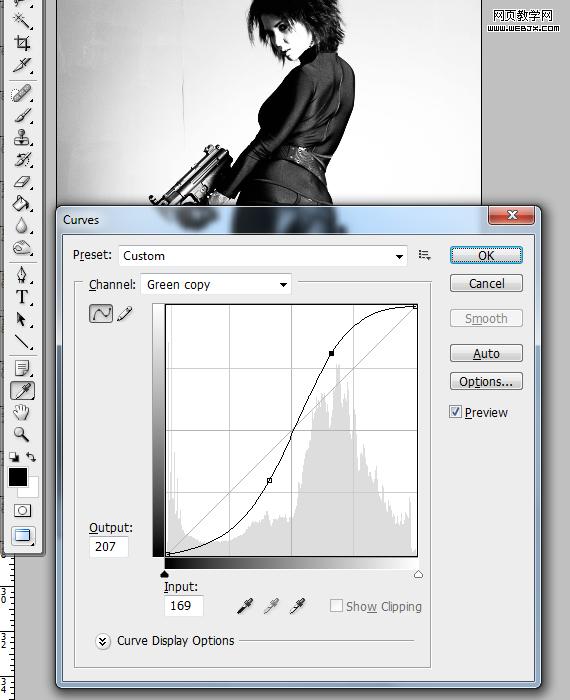
Task: Click the disabled Smooth button
Action: (x=486, y=319)
